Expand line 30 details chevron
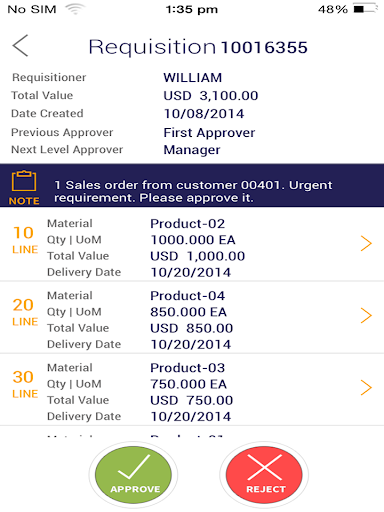 pos(366,387)
